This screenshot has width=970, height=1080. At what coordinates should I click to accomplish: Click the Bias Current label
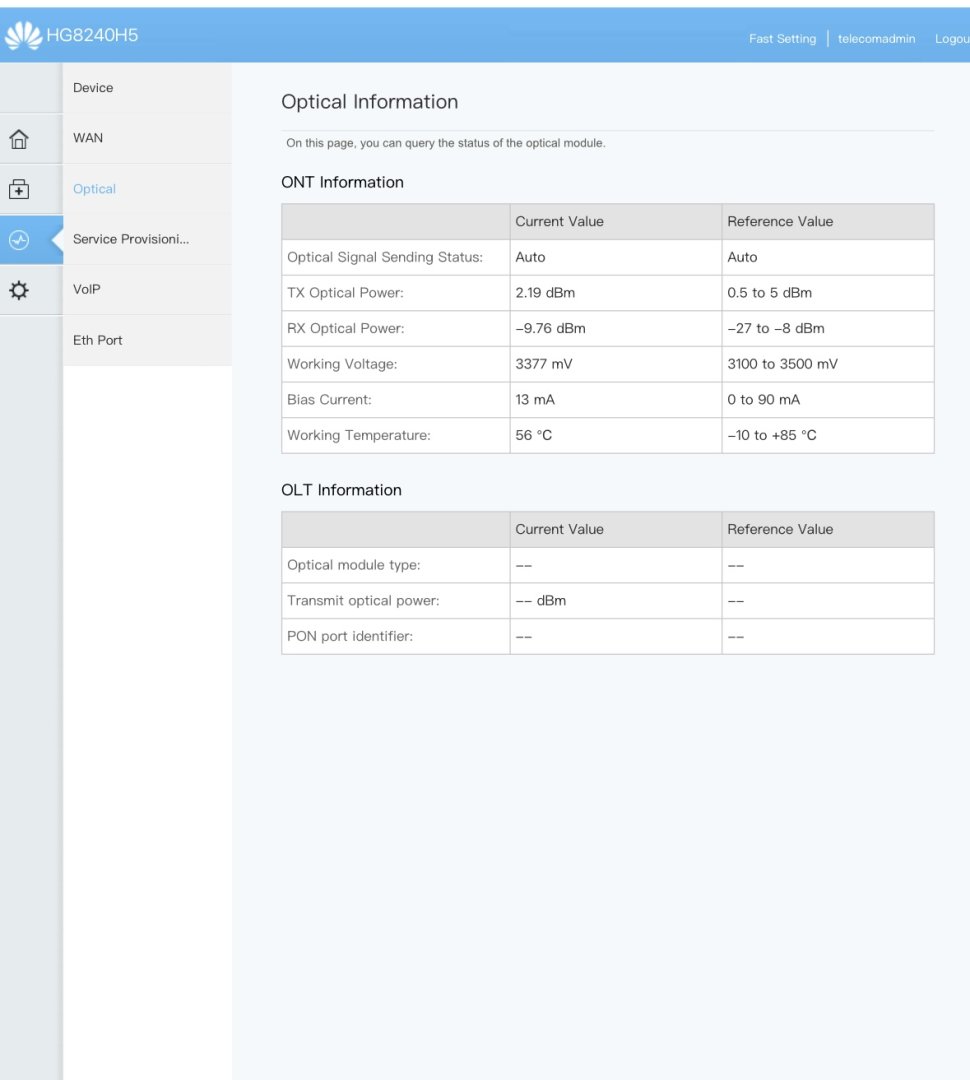(x=329, y=400)
